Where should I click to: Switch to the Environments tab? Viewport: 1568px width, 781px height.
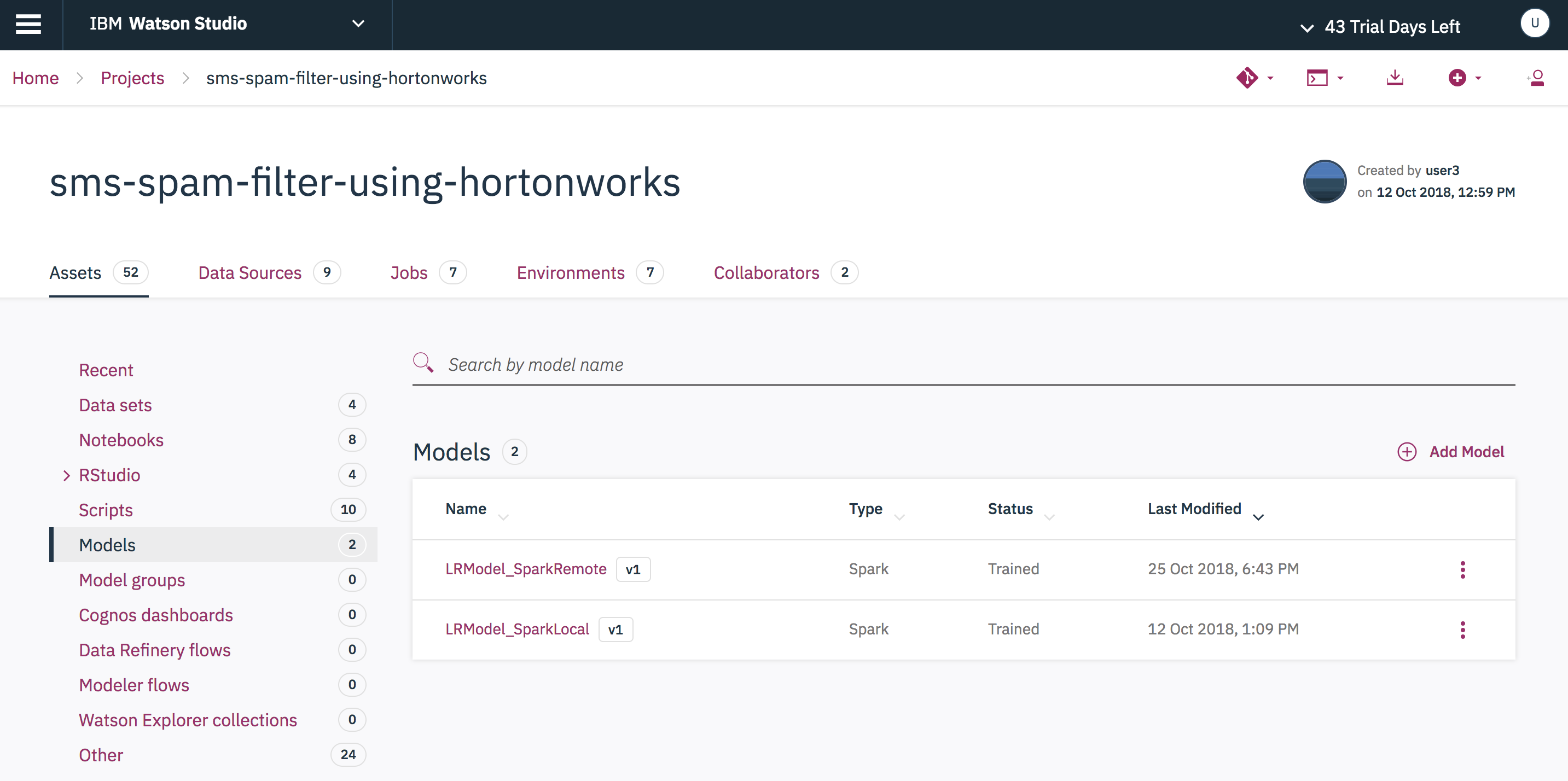click(570, 272)
